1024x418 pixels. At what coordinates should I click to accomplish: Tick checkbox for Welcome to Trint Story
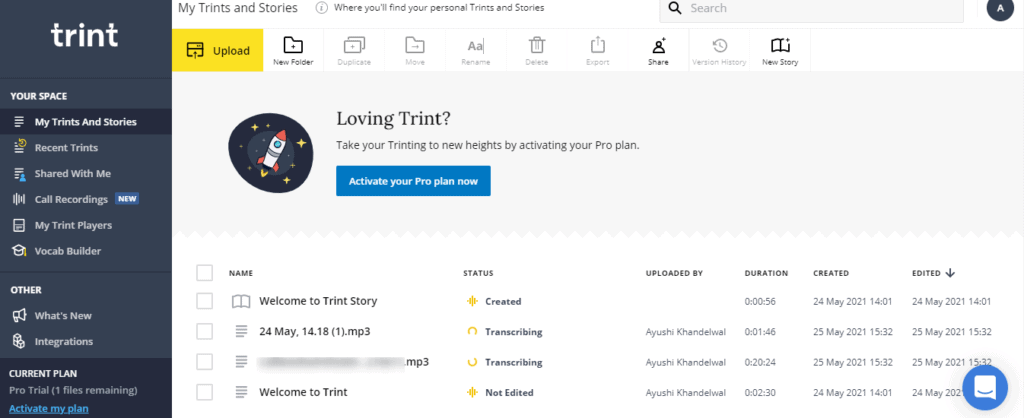tap(204, 301)
